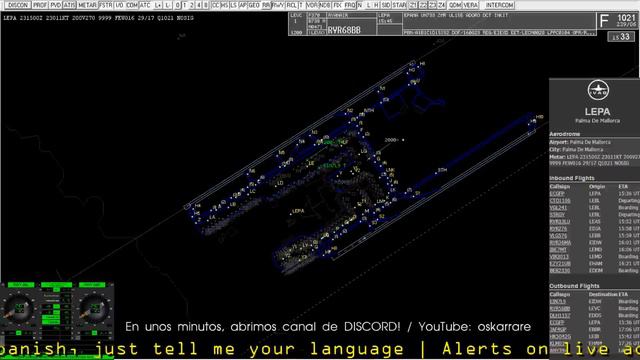This screenshot has height=360, width=640.
Task: Click the ATIS letter F indicator
Action: [x=604, y=20]
